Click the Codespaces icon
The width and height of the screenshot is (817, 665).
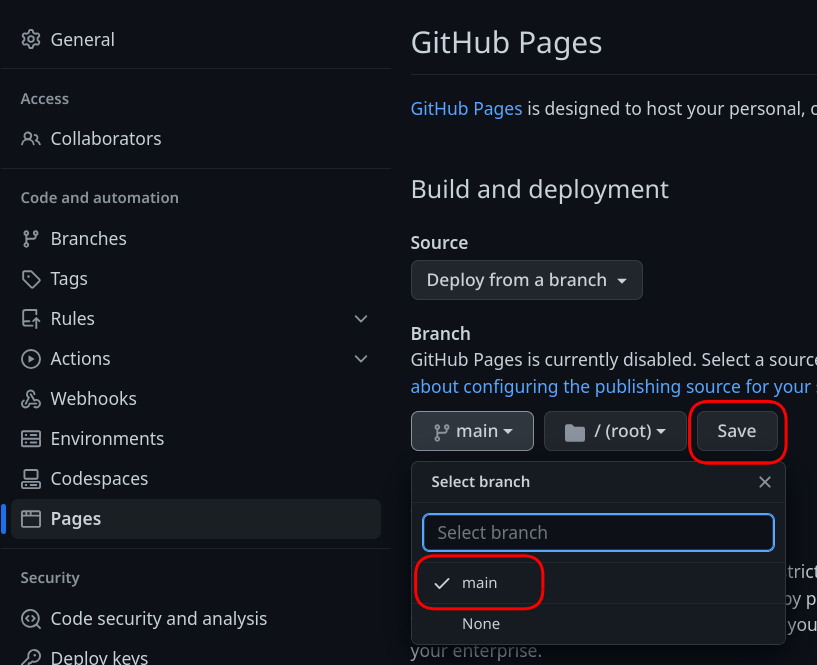[31, 478]
